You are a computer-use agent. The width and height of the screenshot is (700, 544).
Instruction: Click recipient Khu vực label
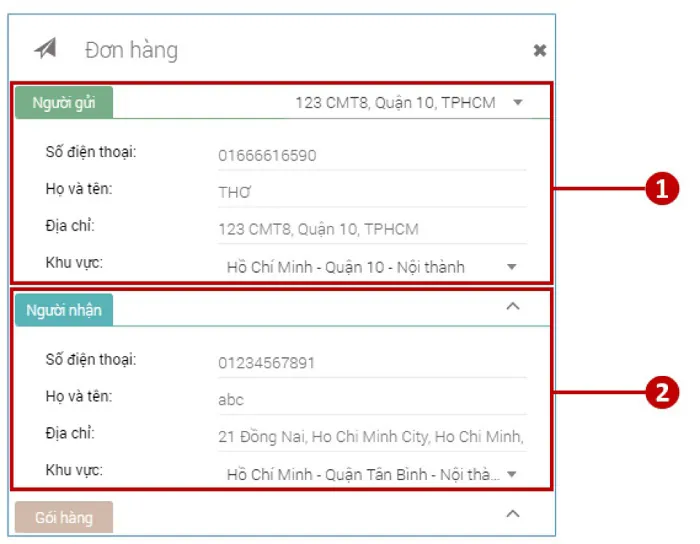(x=74, y=470)
